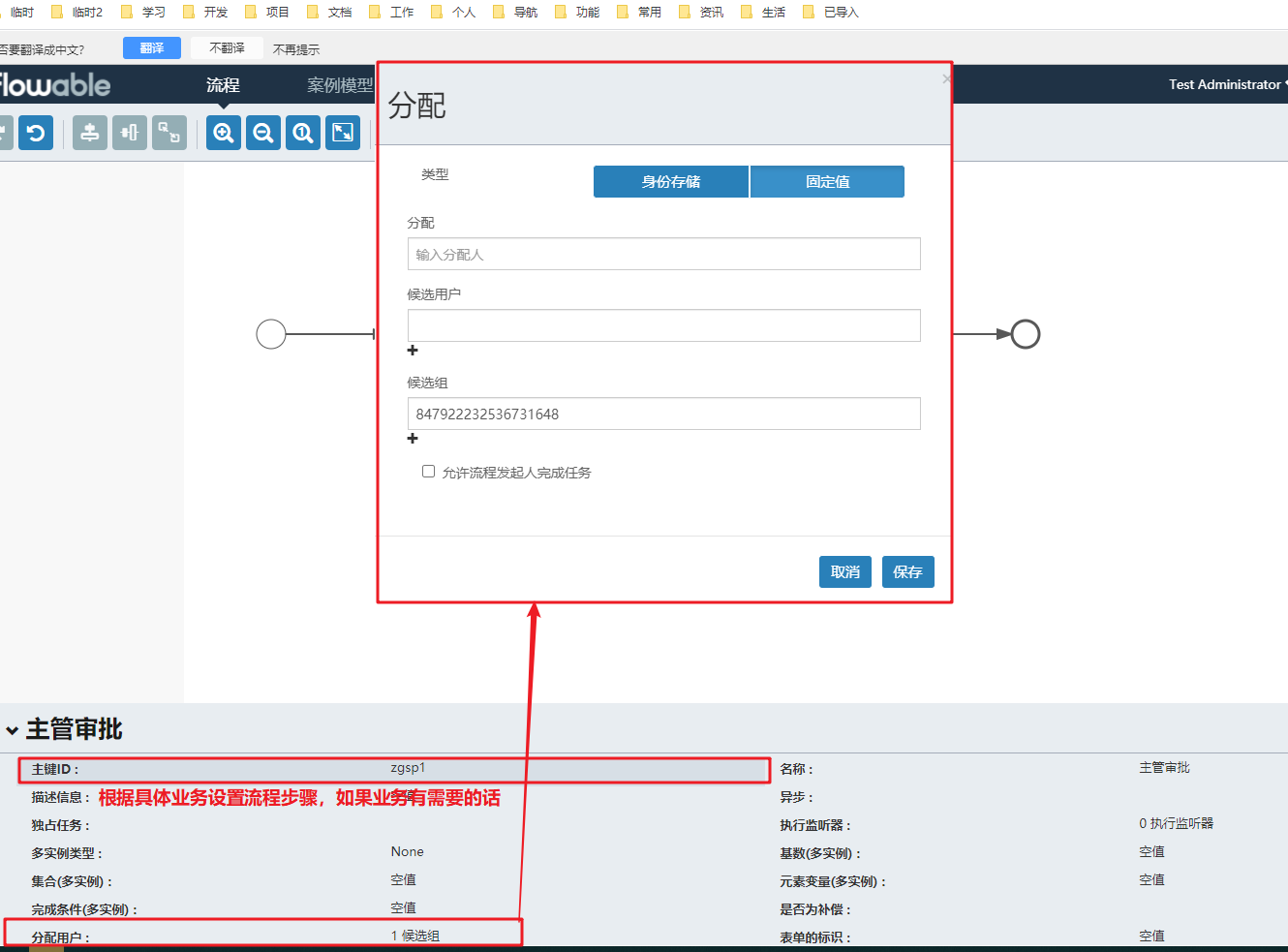1288x952 pixels.
Task: Click the 完成条件(多实例) value 空值
Action: [404, 907]
